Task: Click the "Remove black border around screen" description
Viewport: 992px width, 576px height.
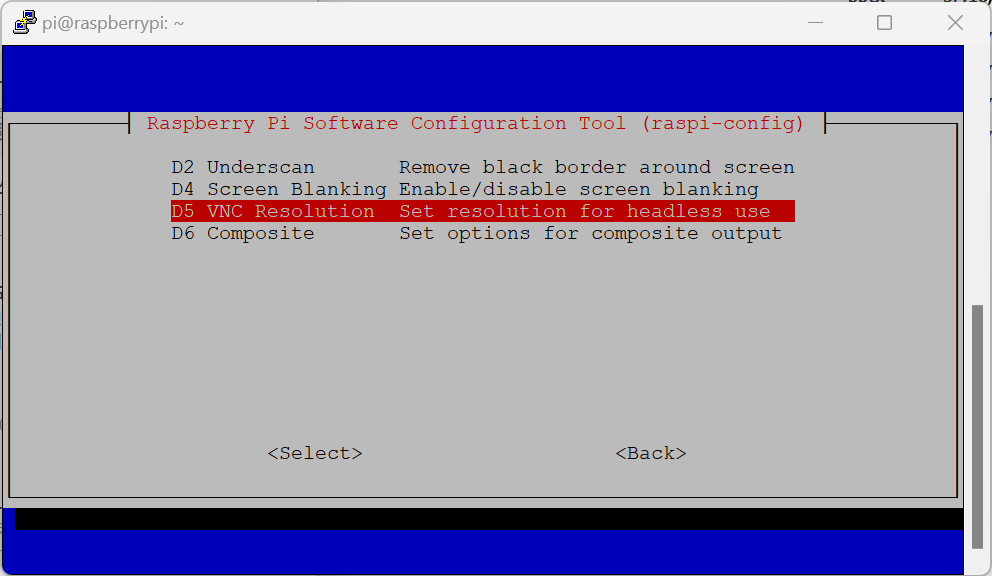Action: (x=597, y=167)
